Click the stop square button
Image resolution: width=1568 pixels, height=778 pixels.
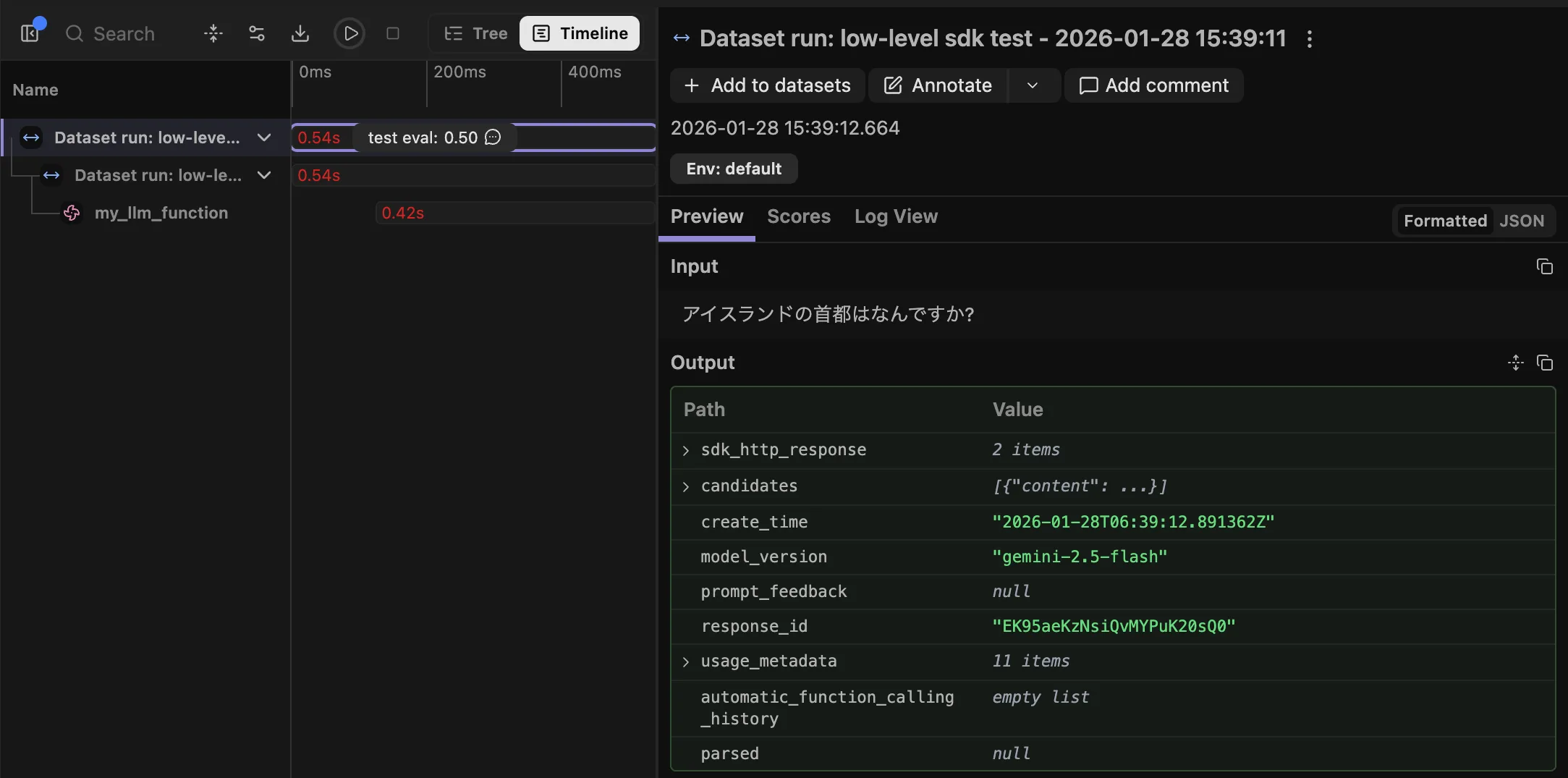coord(393,33)
